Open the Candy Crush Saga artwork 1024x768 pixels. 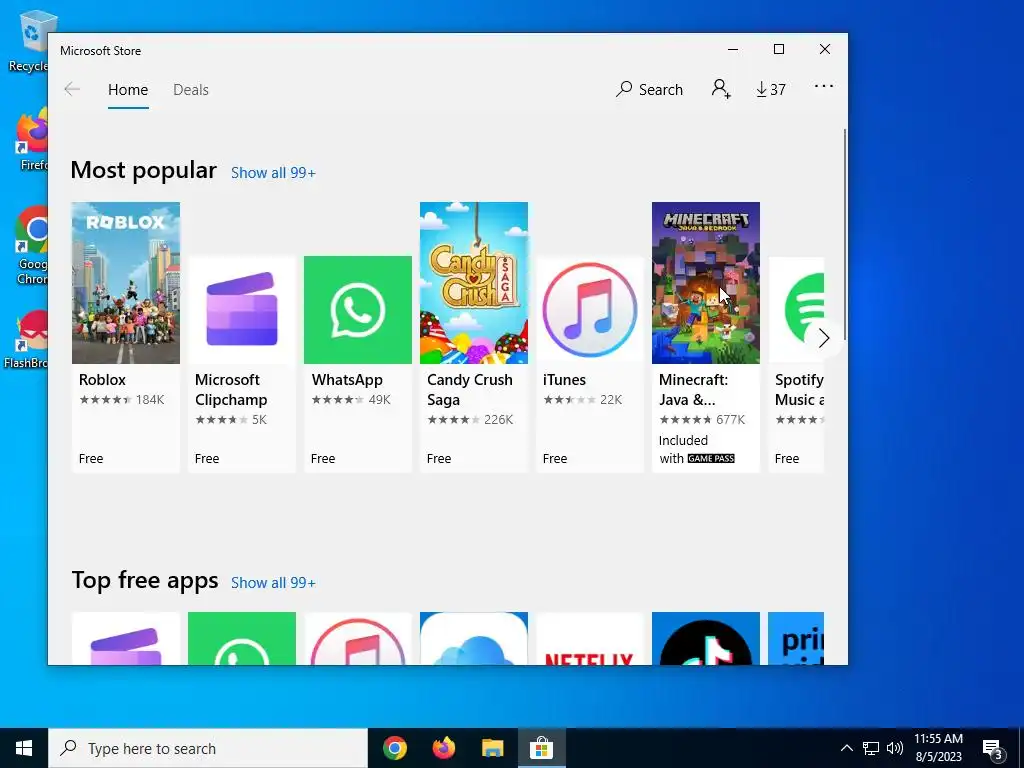[473, 283]
